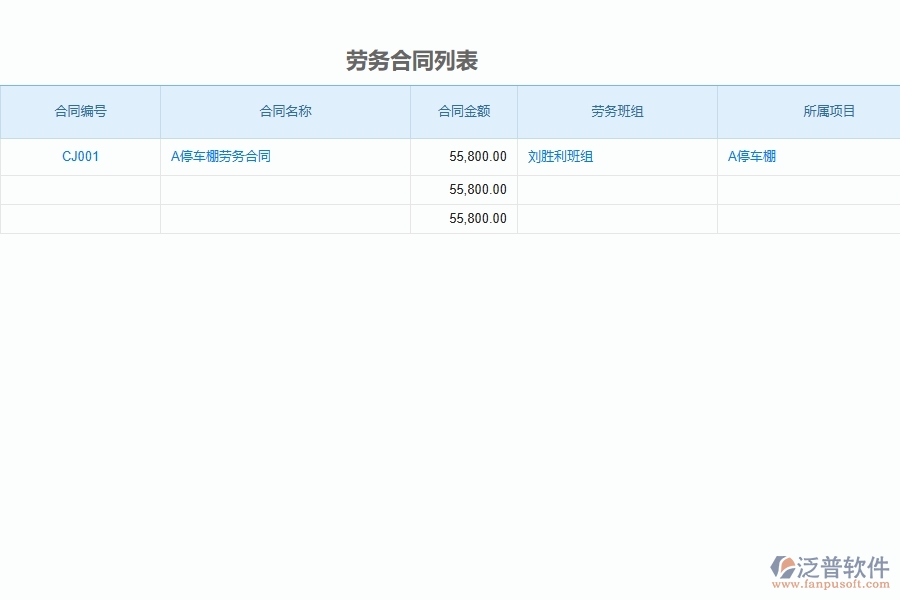The width and height of the screenshot is (900, 600).
Task: Sort by the 合同编号 column header
Action: (x=80, y=111)
